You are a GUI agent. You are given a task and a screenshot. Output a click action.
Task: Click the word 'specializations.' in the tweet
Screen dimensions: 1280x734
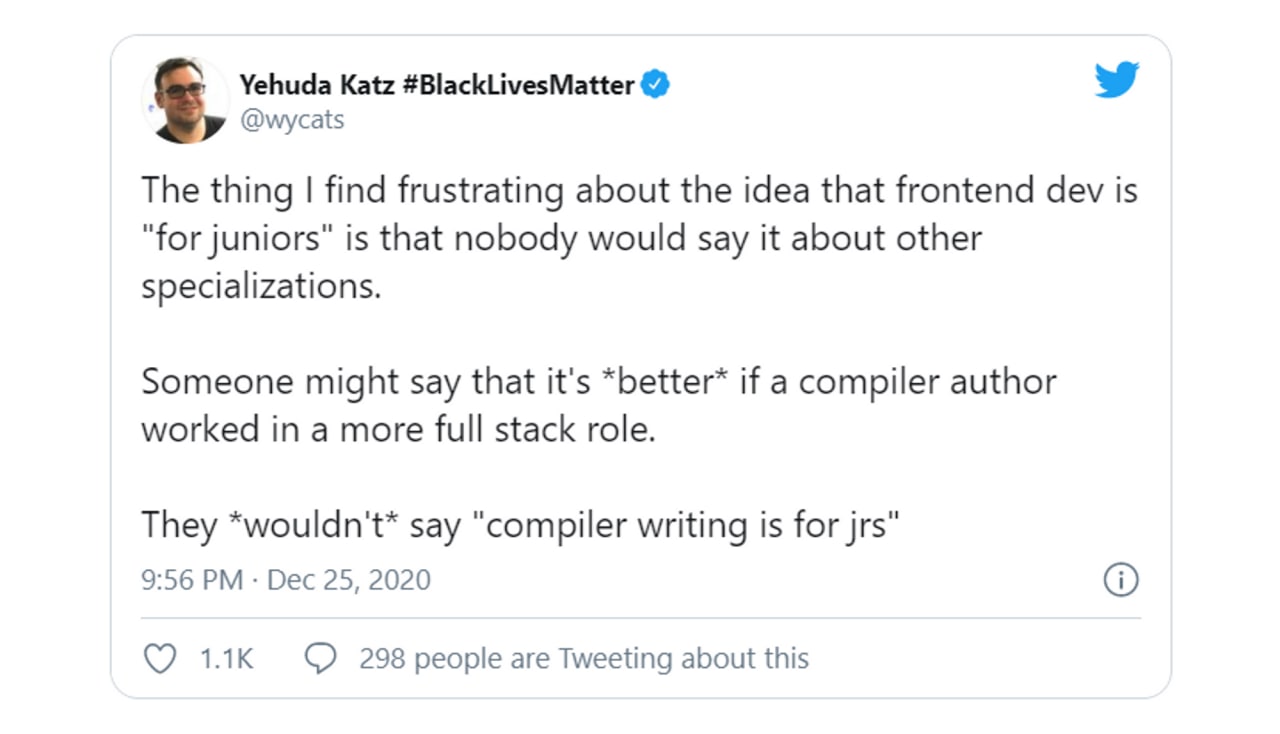261,287
